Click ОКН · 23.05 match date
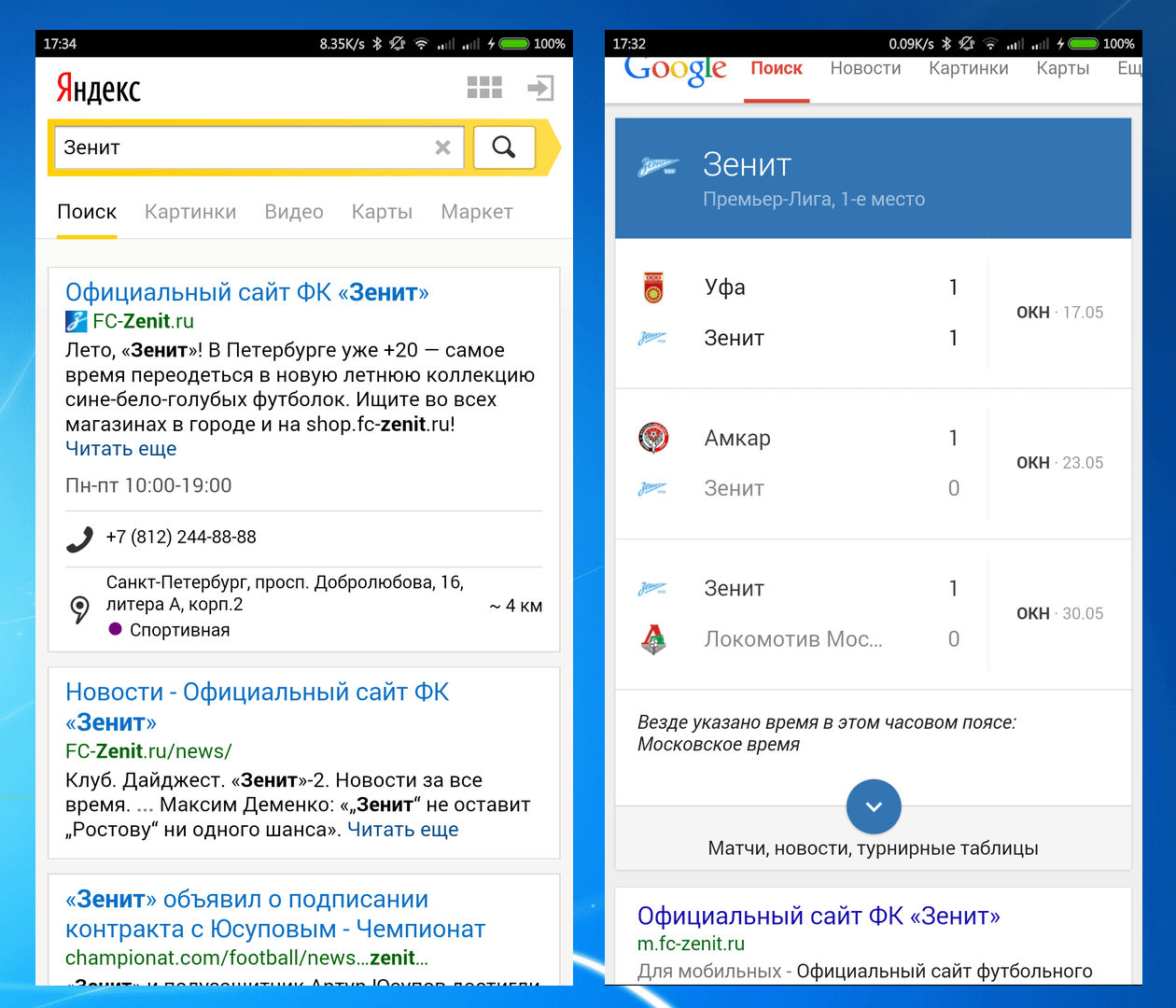 1059,463
